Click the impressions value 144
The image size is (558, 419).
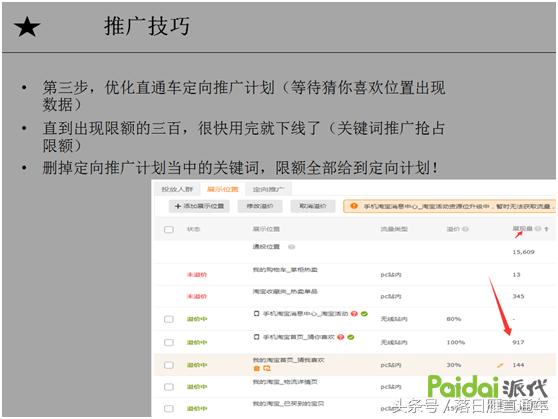[x=518, y=365]
